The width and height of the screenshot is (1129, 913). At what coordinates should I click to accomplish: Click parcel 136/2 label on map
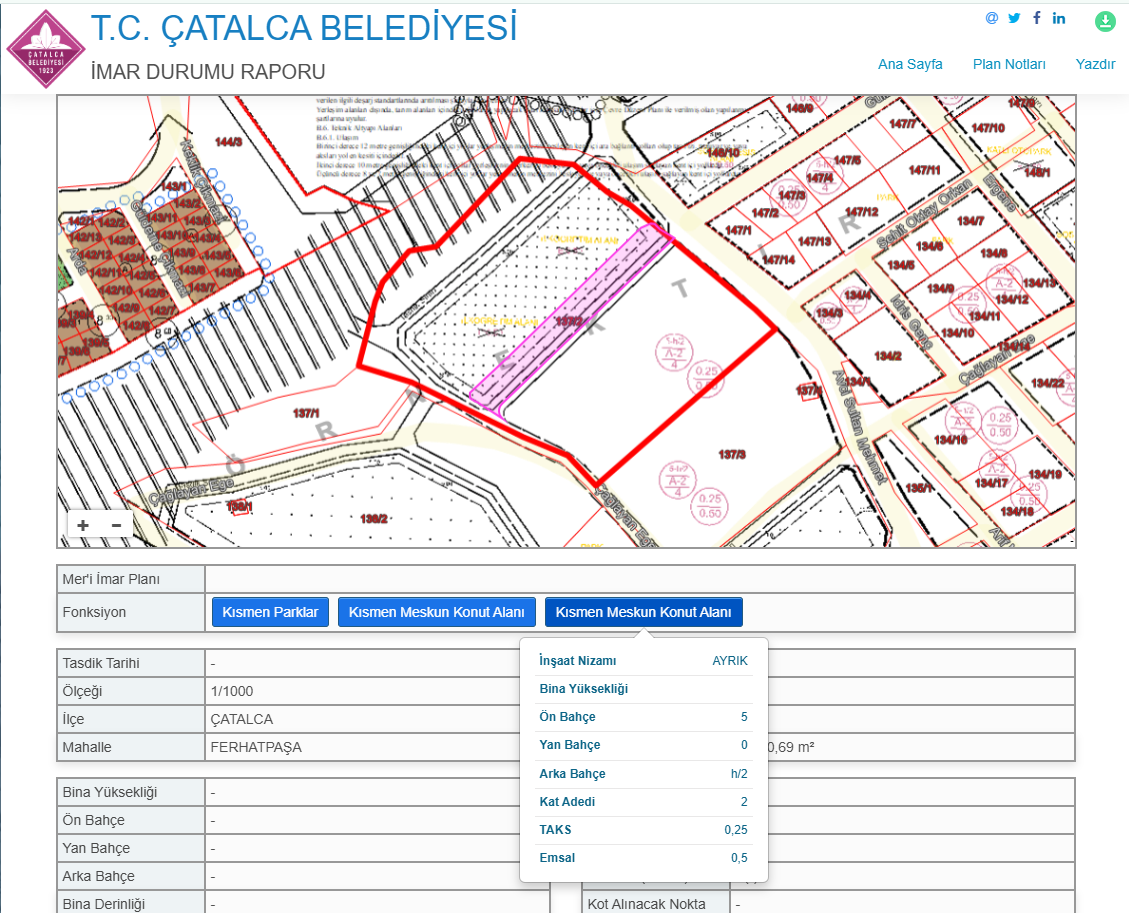point(374,518)
